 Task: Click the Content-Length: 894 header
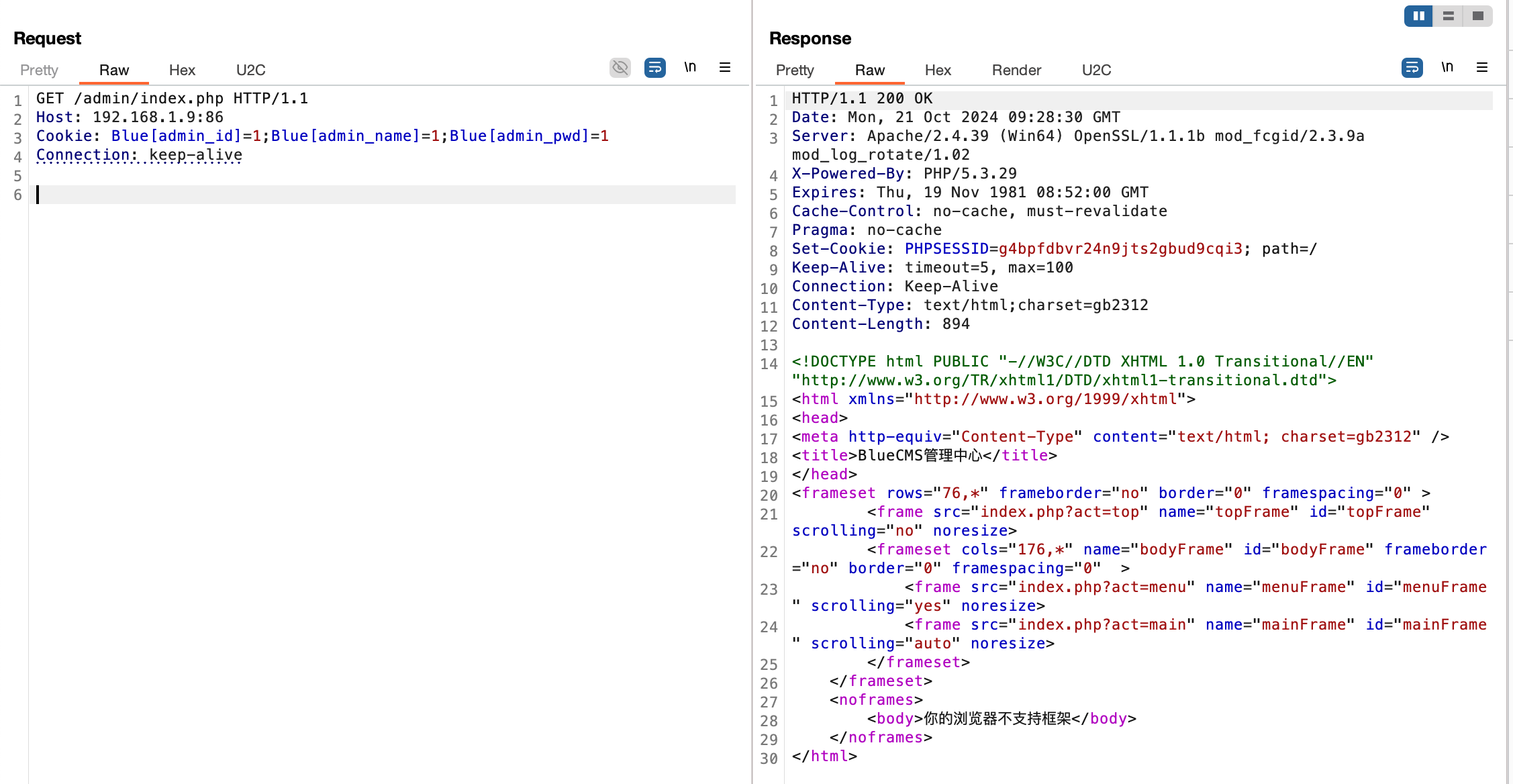(881, 324)
